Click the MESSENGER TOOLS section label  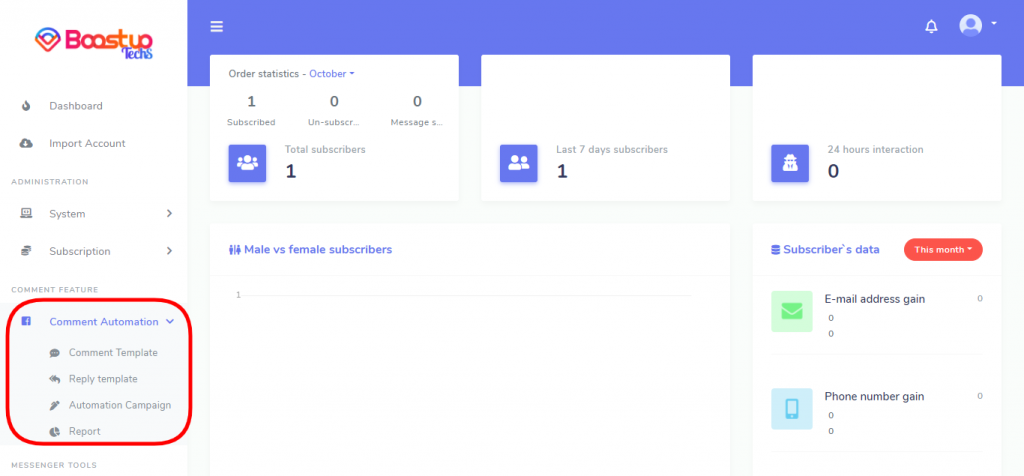54,466
